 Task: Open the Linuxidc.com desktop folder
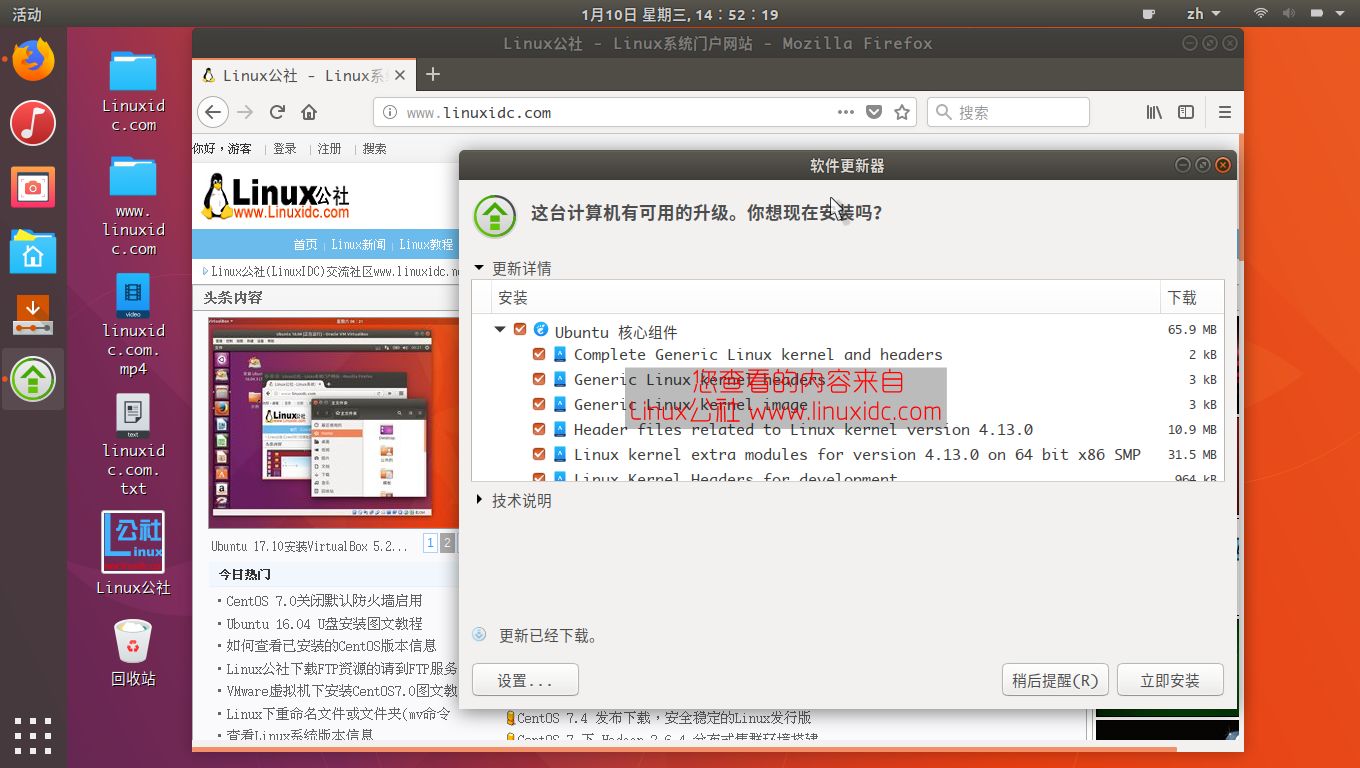click(133, 92)
